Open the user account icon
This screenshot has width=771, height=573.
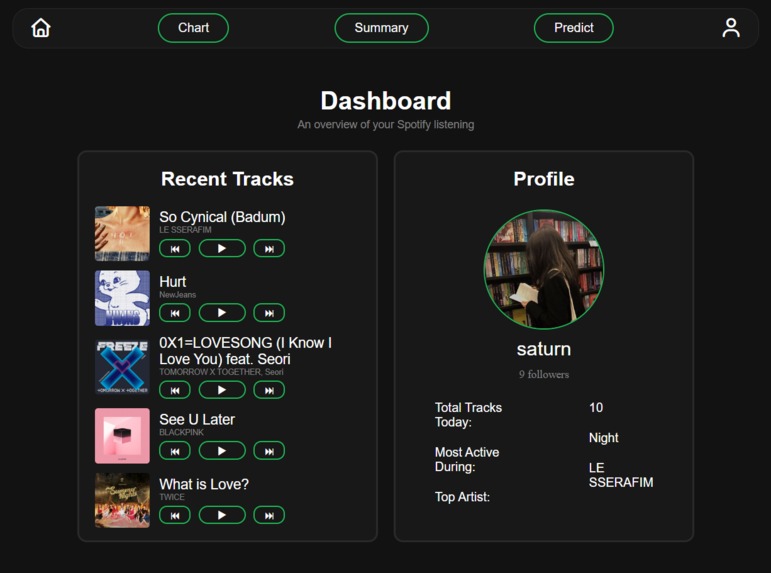[x=731, y=28]
